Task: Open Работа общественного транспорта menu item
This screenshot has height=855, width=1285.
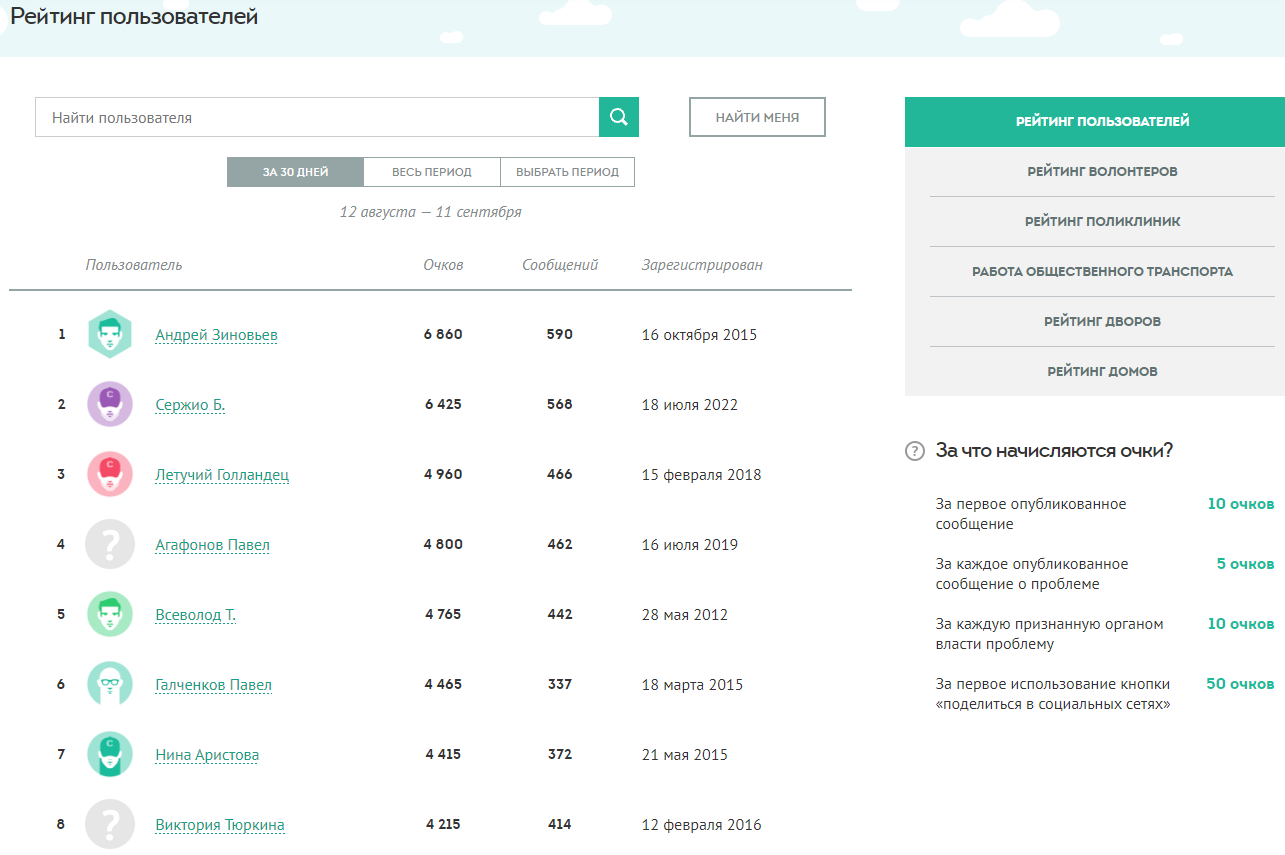Action: pos(1102,271)
